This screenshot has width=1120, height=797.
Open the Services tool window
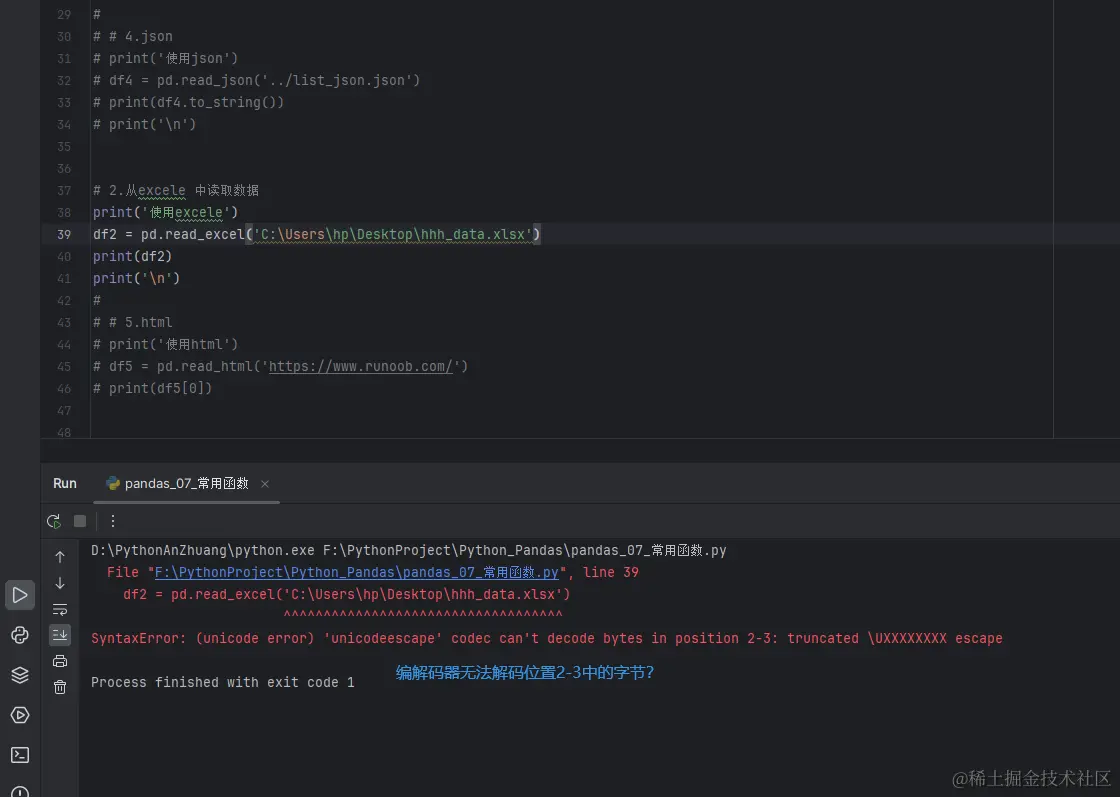[20, 715]
